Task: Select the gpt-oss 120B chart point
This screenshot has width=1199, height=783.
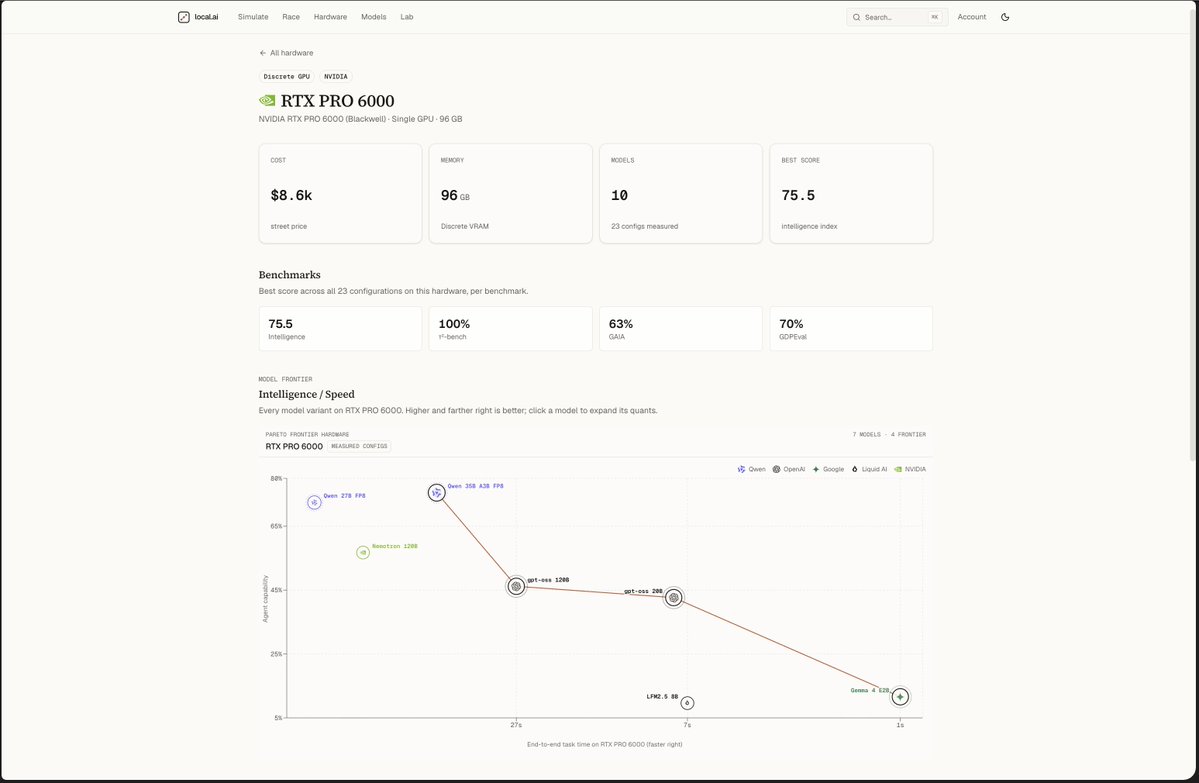Action: 516,586
